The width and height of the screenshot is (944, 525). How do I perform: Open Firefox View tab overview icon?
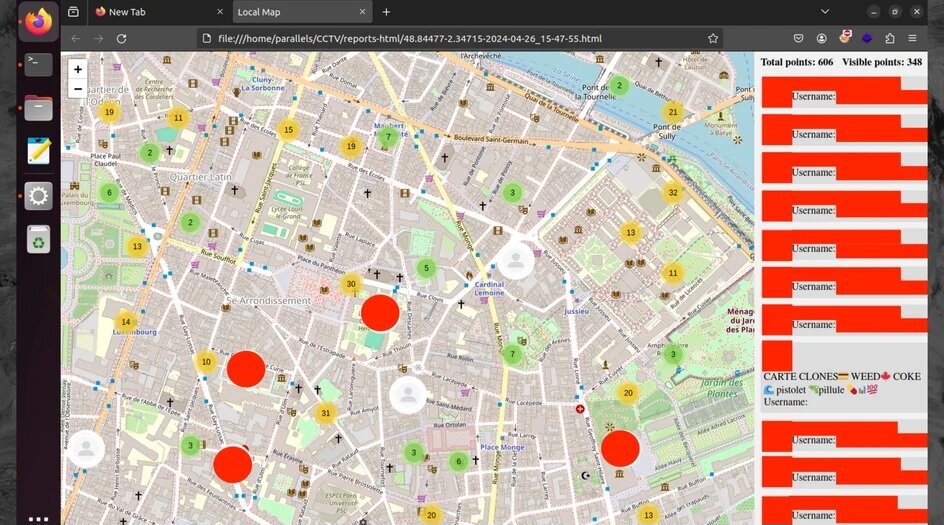(x=73, y=12)
